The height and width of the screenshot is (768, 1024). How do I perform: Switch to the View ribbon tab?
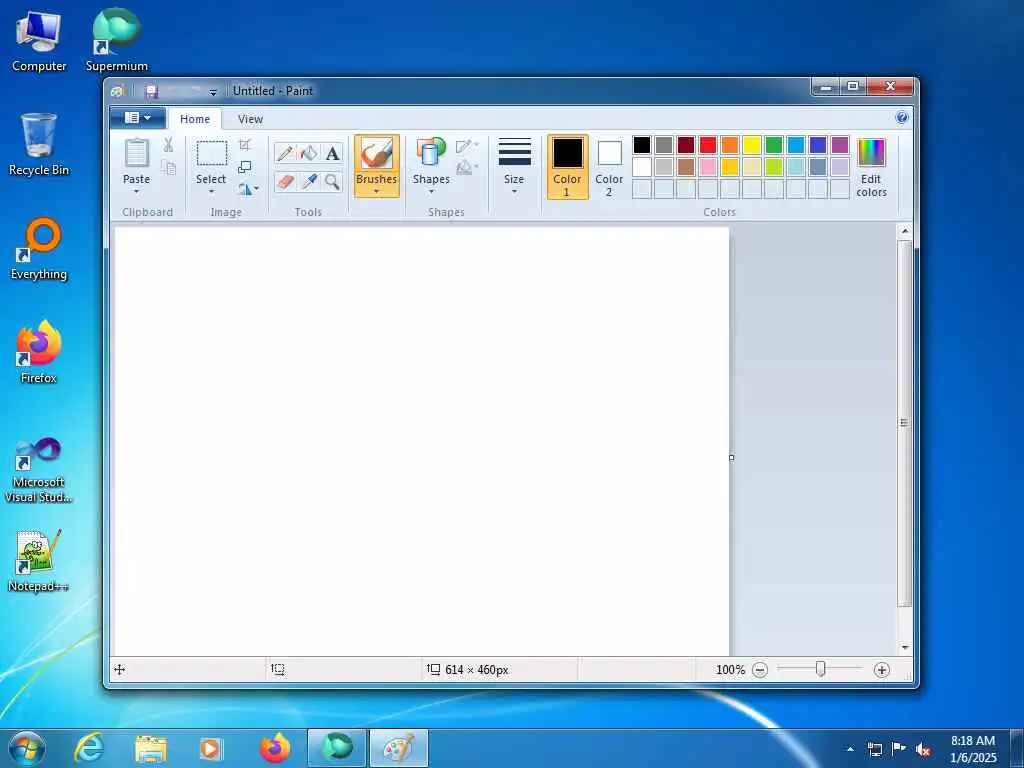tap(250, 119)
